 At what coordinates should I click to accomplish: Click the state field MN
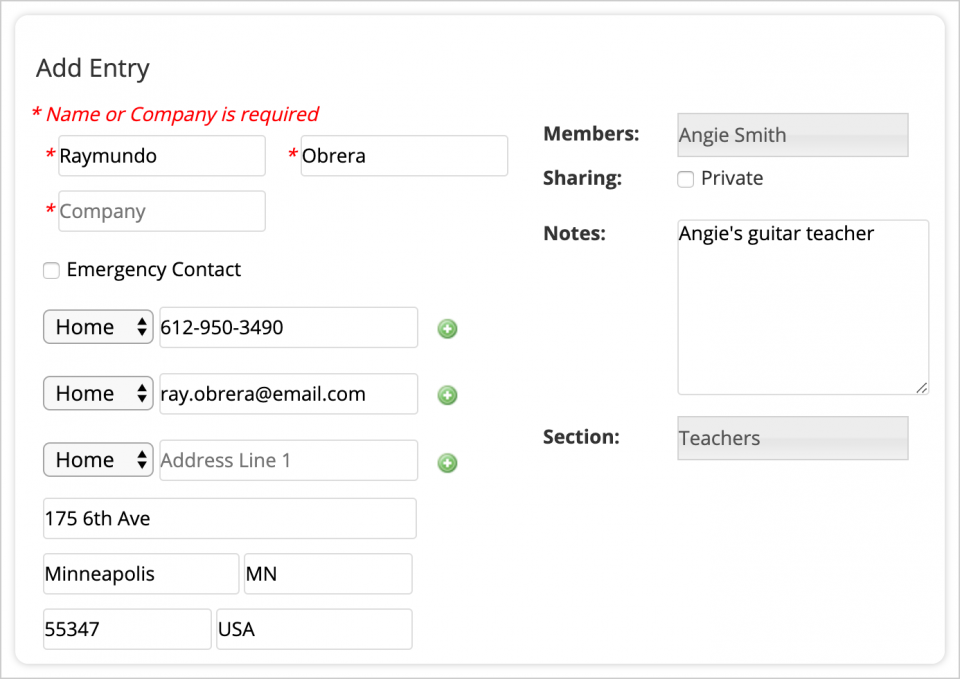[328, 574]
